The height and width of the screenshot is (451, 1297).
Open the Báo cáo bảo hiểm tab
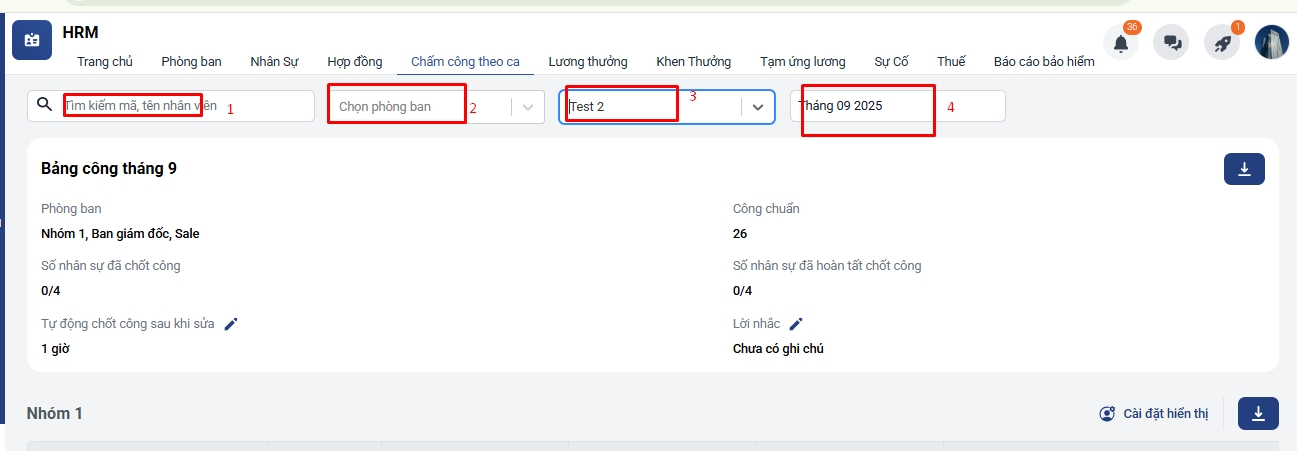point(1043,62)
